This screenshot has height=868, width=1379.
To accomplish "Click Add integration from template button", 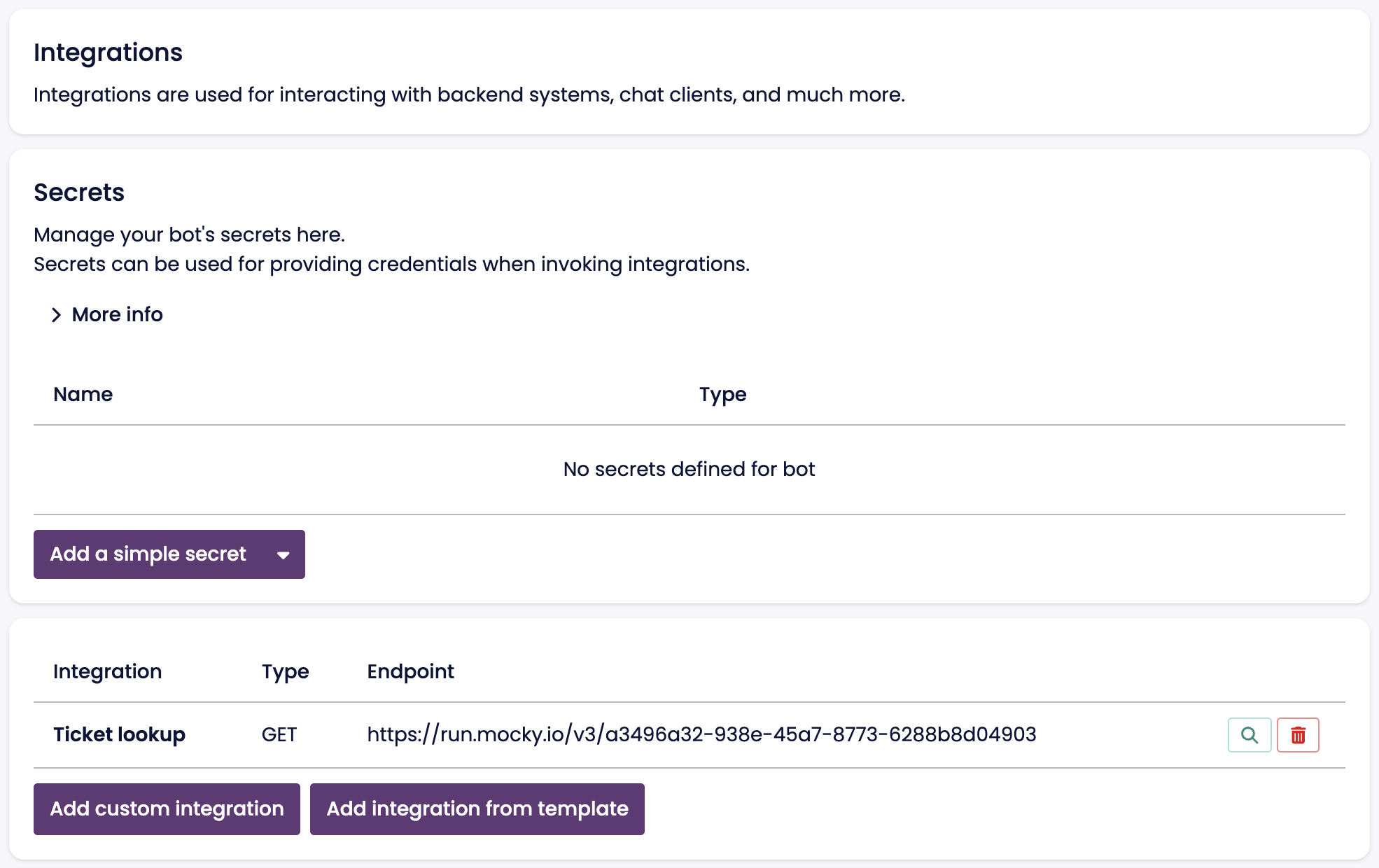I will (x=477, y=809).
